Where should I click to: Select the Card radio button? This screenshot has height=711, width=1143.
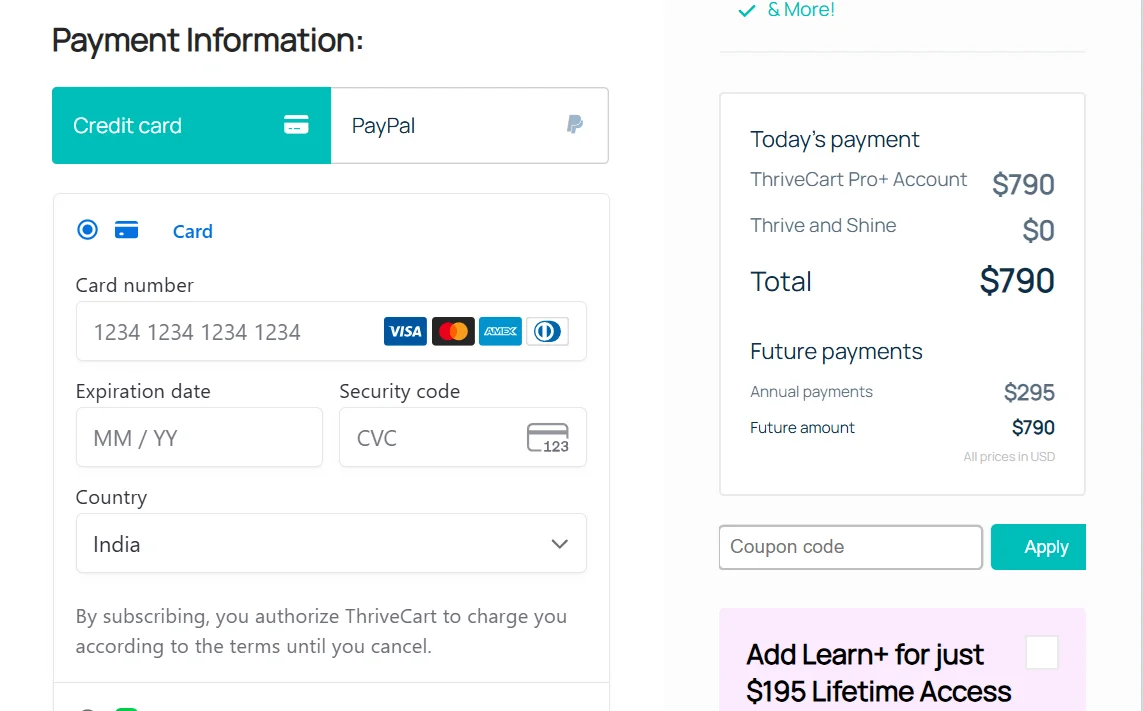tap(88, 230)
